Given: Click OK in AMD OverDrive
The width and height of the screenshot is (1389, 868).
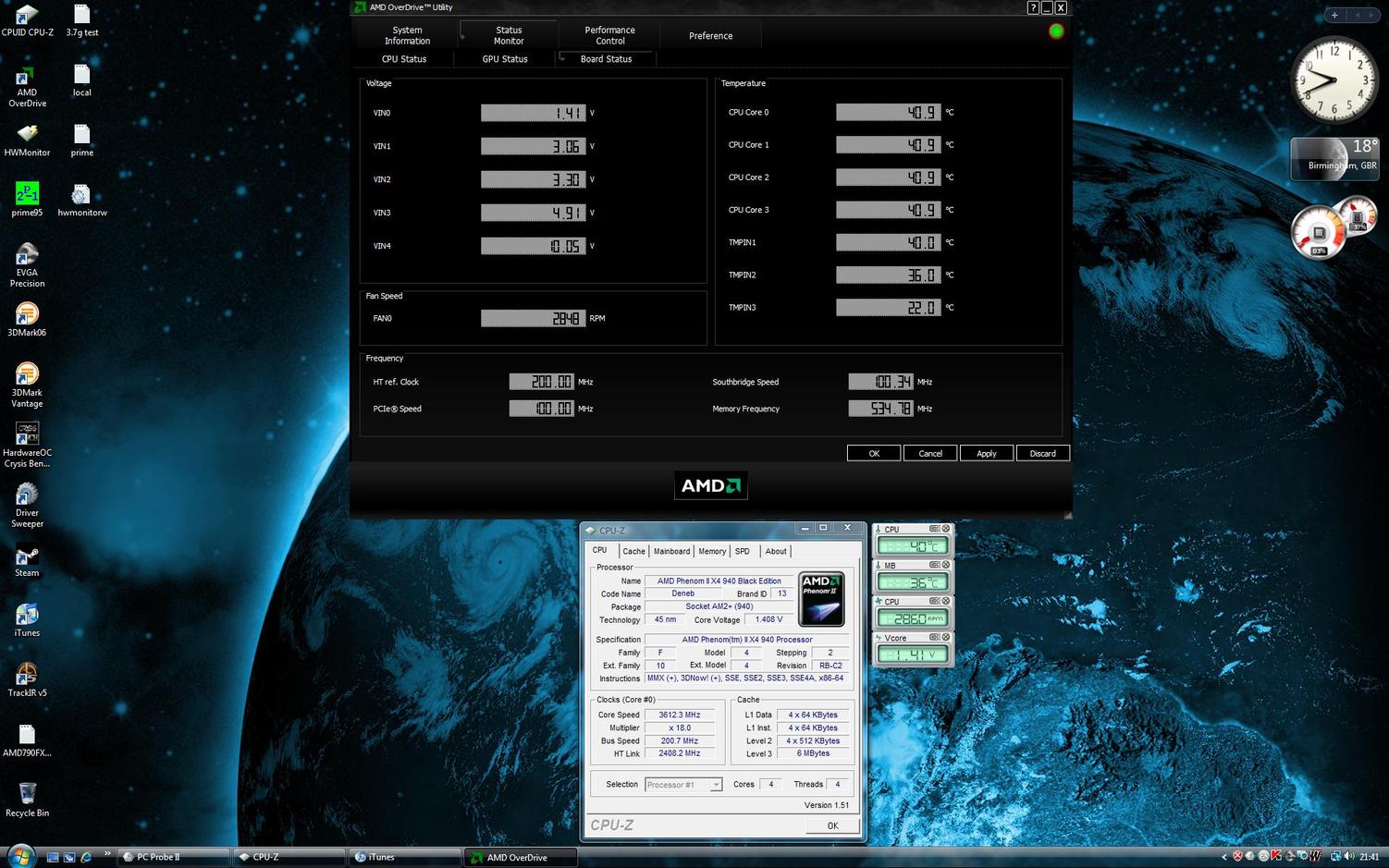Looking at the screenshot, I should [x=874, y=453].
